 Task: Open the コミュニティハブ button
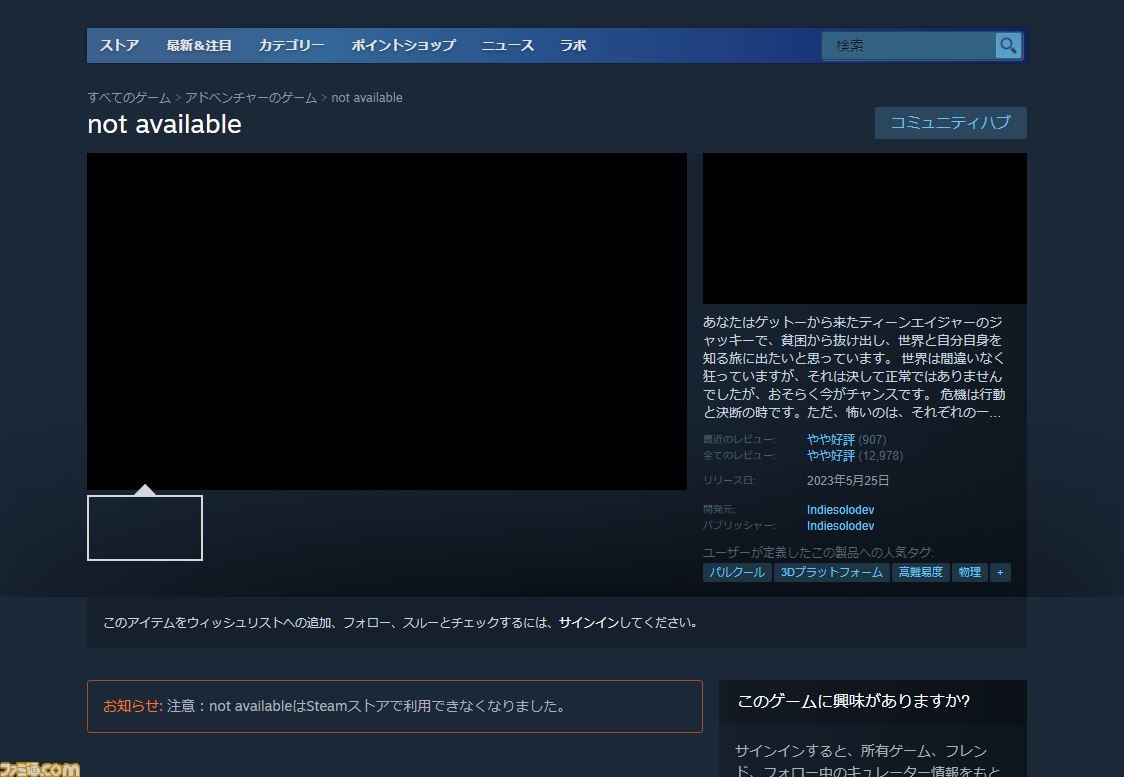(951, 123)
